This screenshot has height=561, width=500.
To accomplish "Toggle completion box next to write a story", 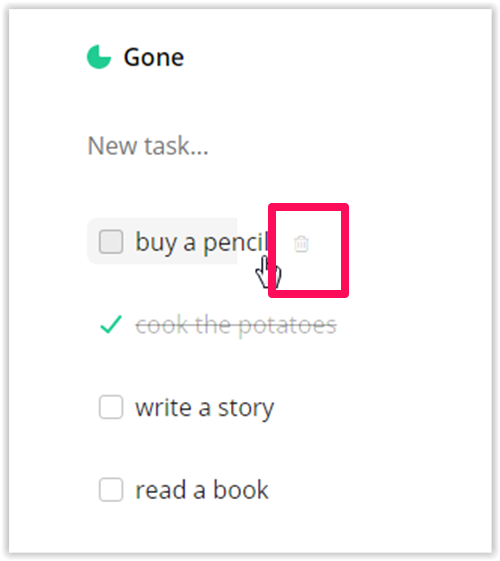I will tap(111, 407).
